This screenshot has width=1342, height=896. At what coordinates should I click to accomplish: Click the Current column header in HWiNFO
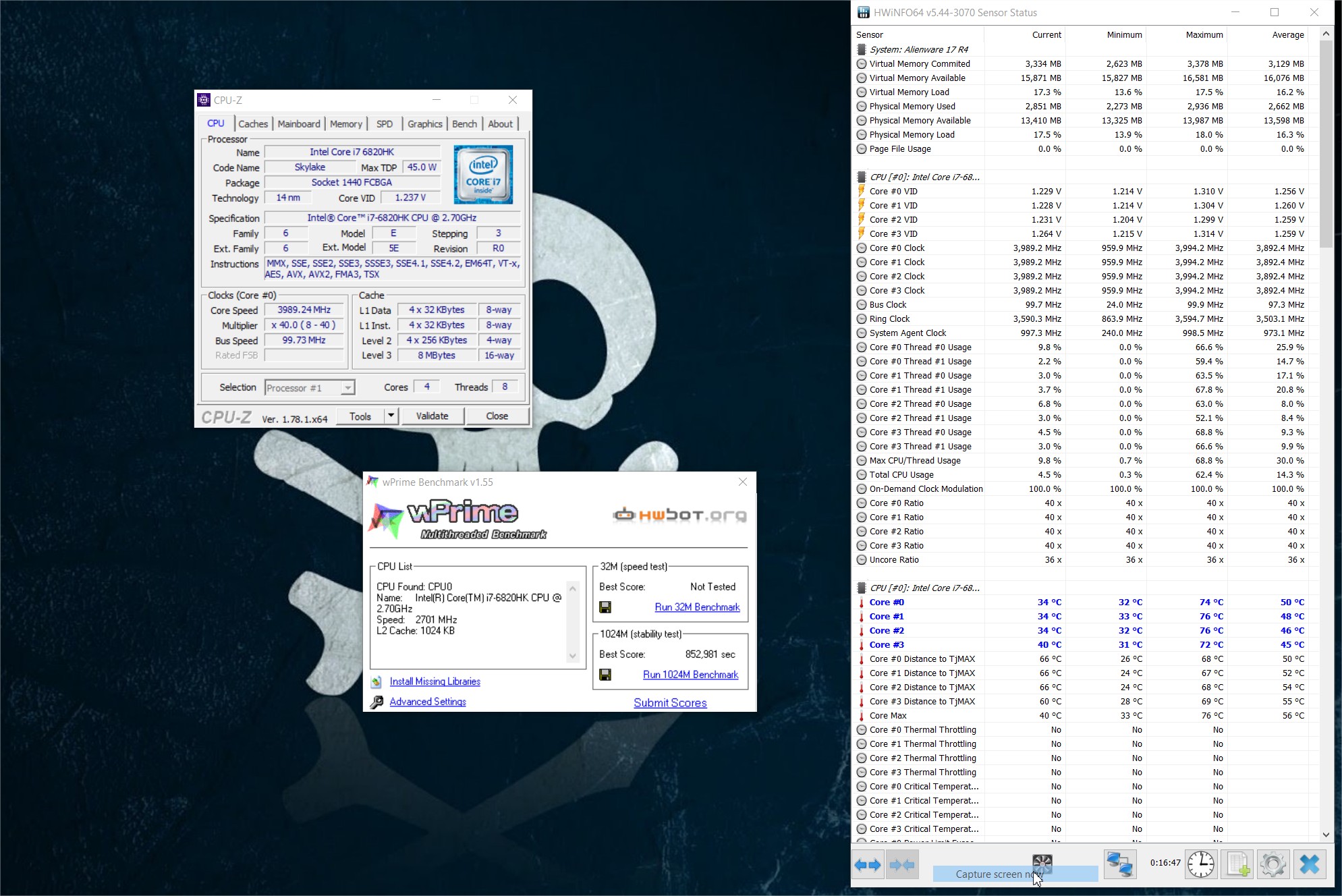(x=1024, y=35)
